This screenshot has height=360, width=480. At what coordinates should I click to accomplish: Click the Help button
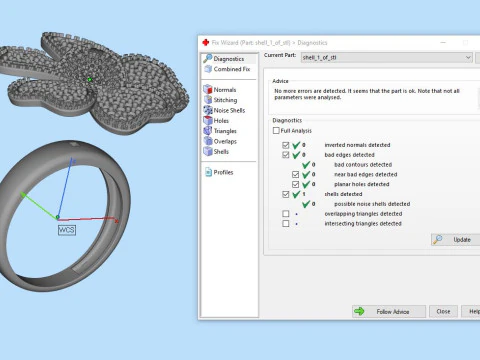point(471,311)
